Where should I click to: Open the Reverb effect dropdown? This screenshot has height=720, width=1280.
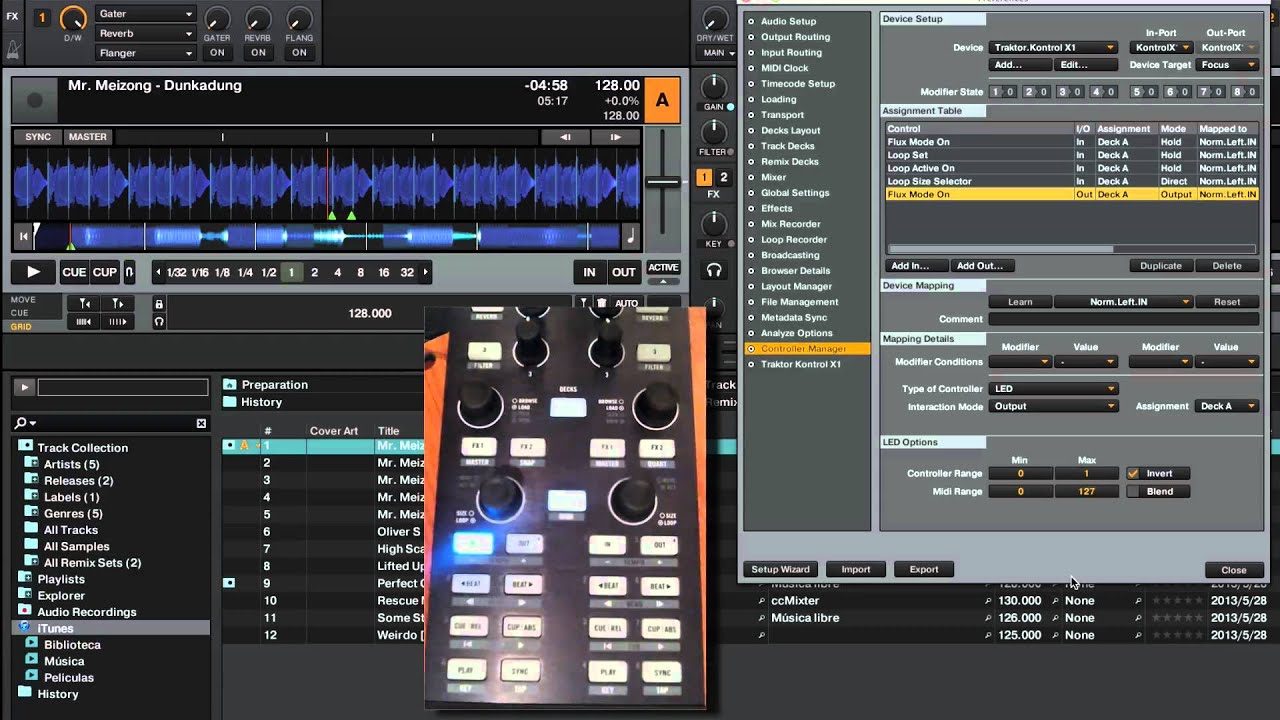click(146, 33)
